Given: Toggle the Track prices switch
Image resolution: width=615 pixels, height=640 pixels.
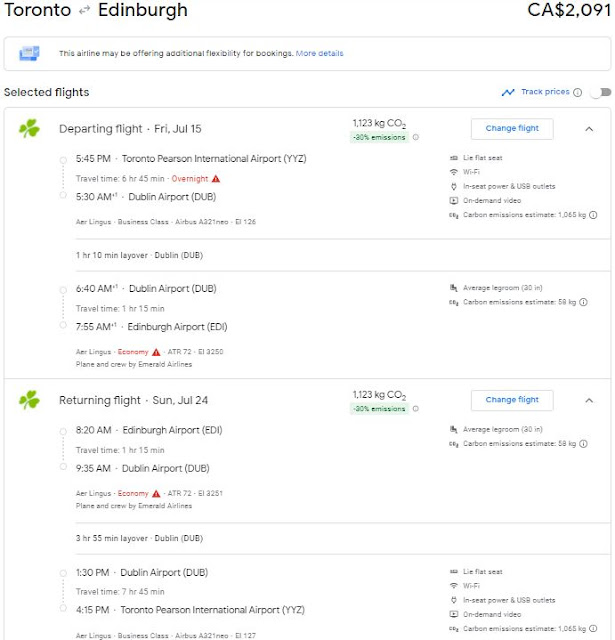Looking at the screenshot, I should coord(598,93).
